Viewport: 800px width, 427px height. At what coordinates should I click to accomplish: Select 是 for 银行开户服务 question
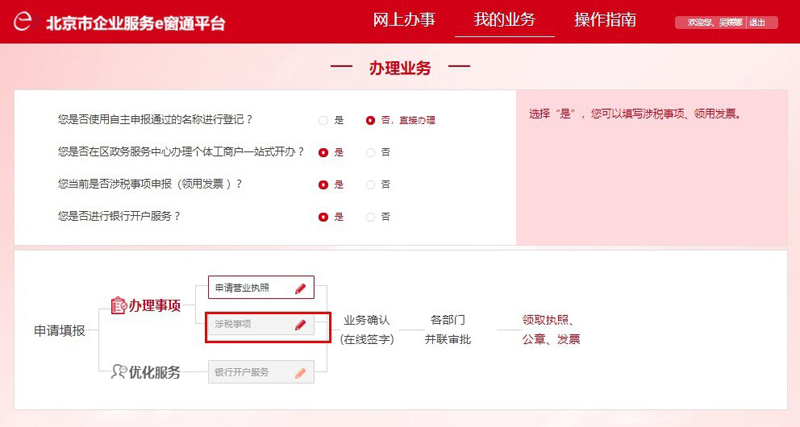tap(323, 216)
